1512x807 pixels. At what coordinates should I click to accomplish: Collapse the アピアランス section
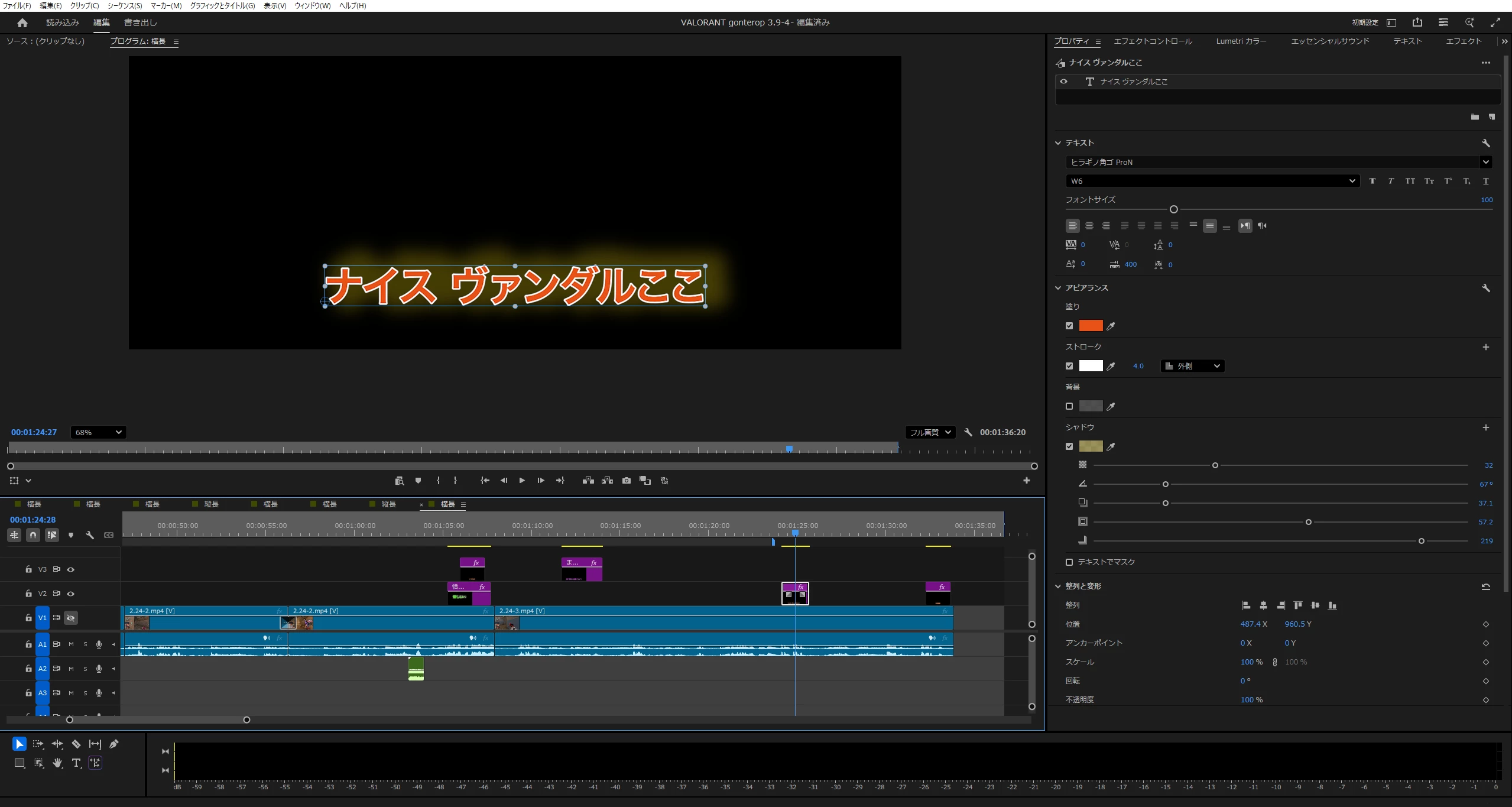[1058, 288]
